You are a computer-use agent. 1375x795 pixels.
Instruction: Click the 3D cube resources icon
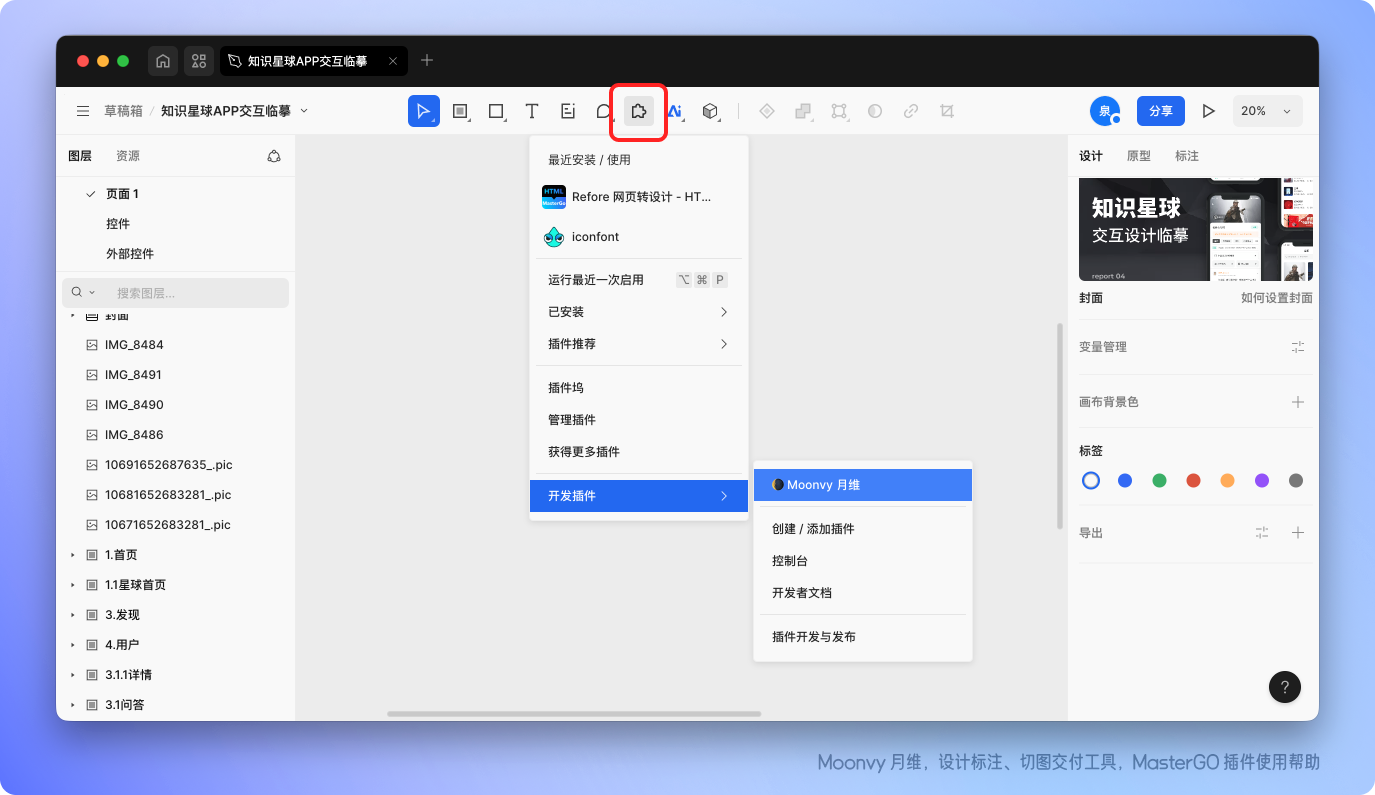710,111
